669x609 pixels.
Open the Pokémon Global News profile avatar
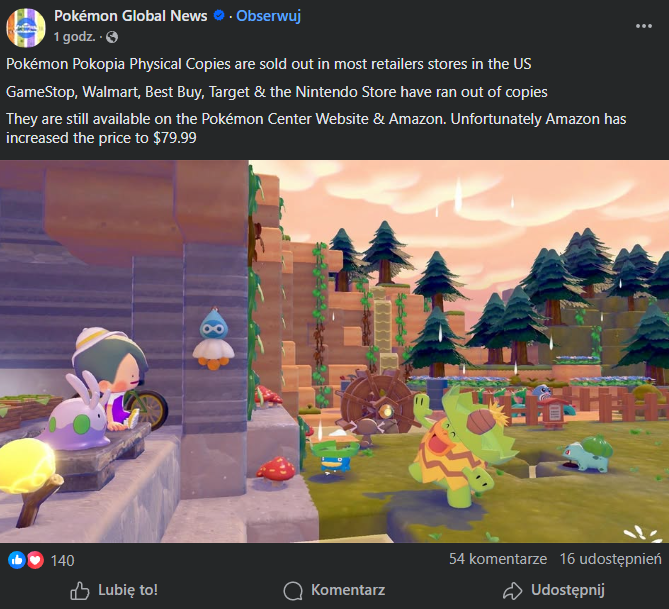(26, 27)
